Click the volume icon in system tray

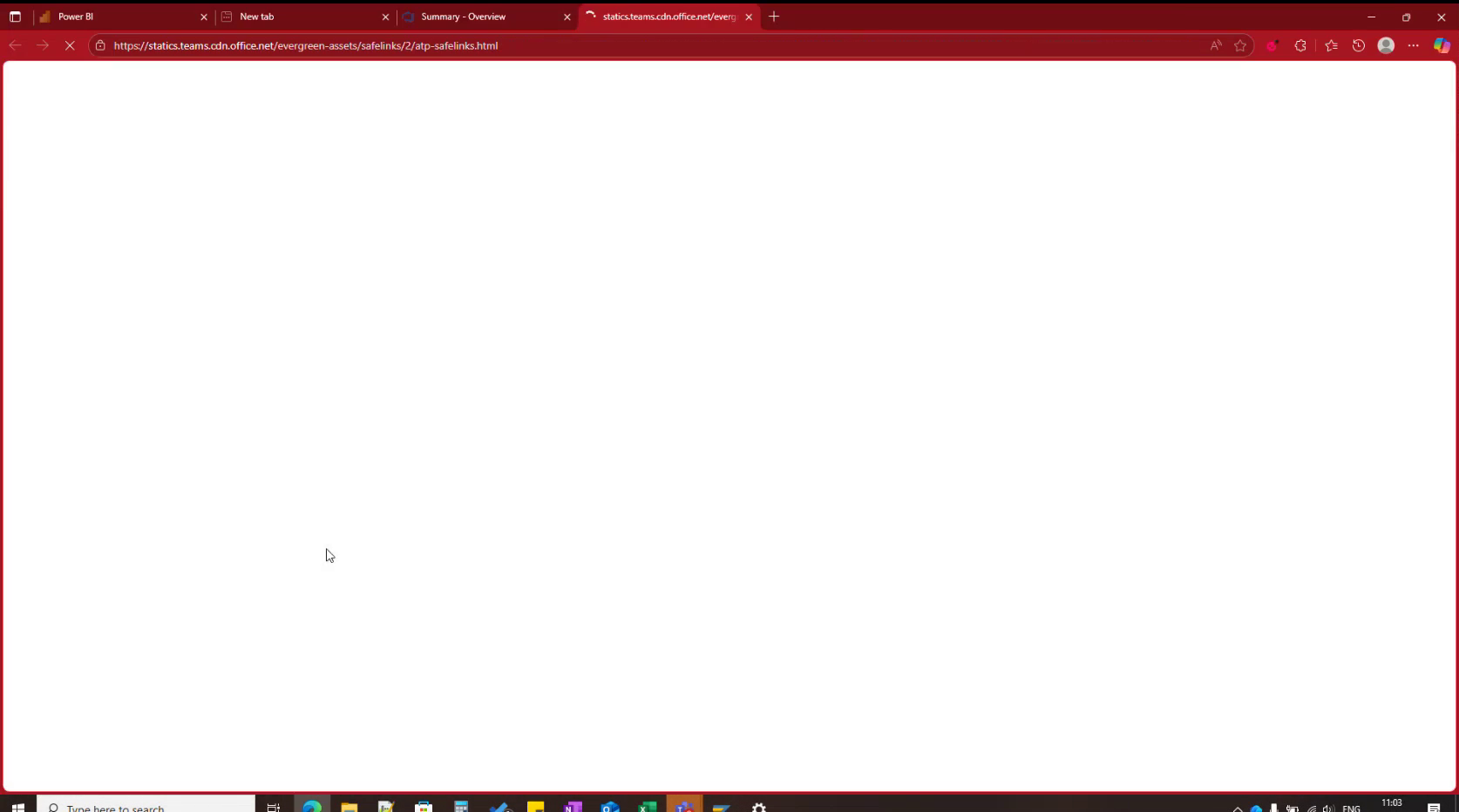point(1328,807)
